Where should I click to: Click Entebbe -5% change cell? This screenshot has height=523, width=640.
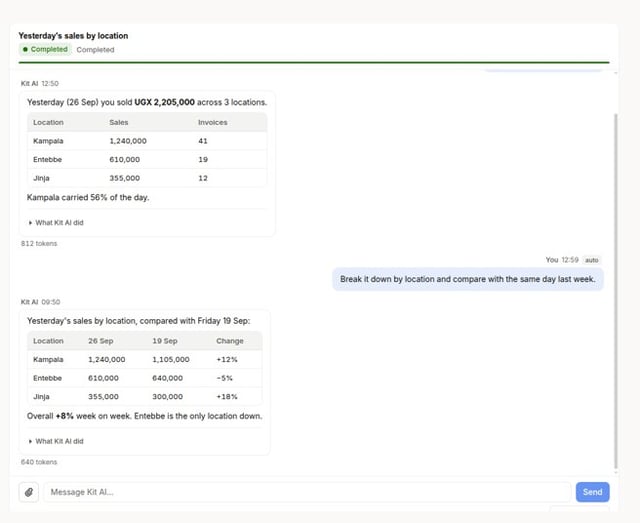(224, 378)
